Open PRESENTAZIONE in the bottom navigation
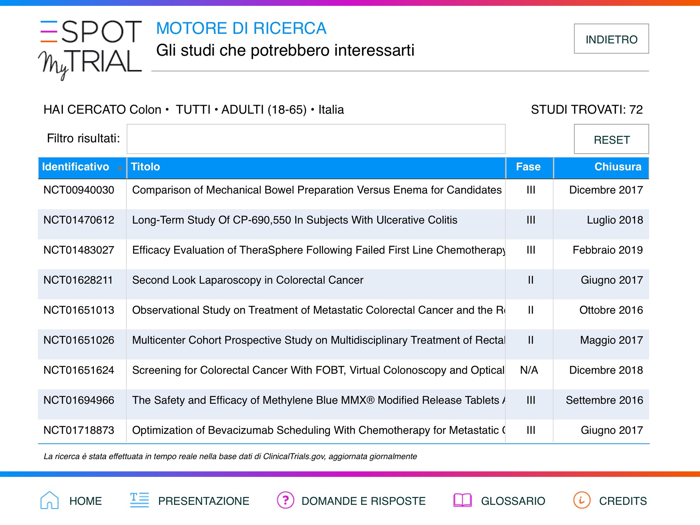The height and width of the screenshot is (525, 700). (x=204, y=501)
